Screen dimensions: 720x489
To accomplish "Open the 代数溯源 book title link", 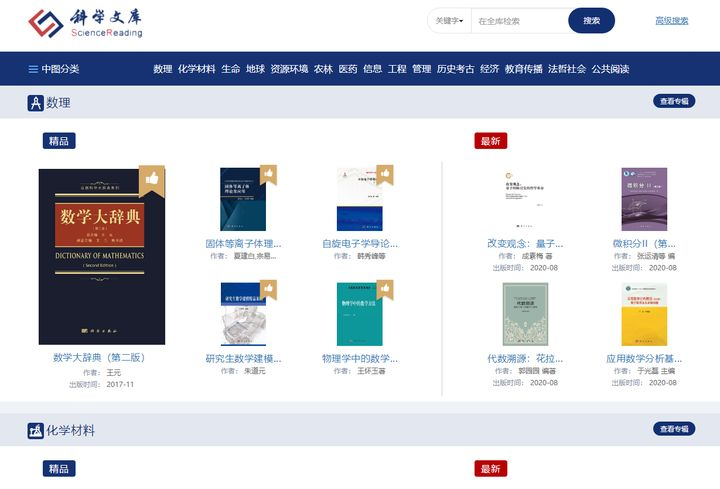I will pyautogui.click(x=525, y=359).
